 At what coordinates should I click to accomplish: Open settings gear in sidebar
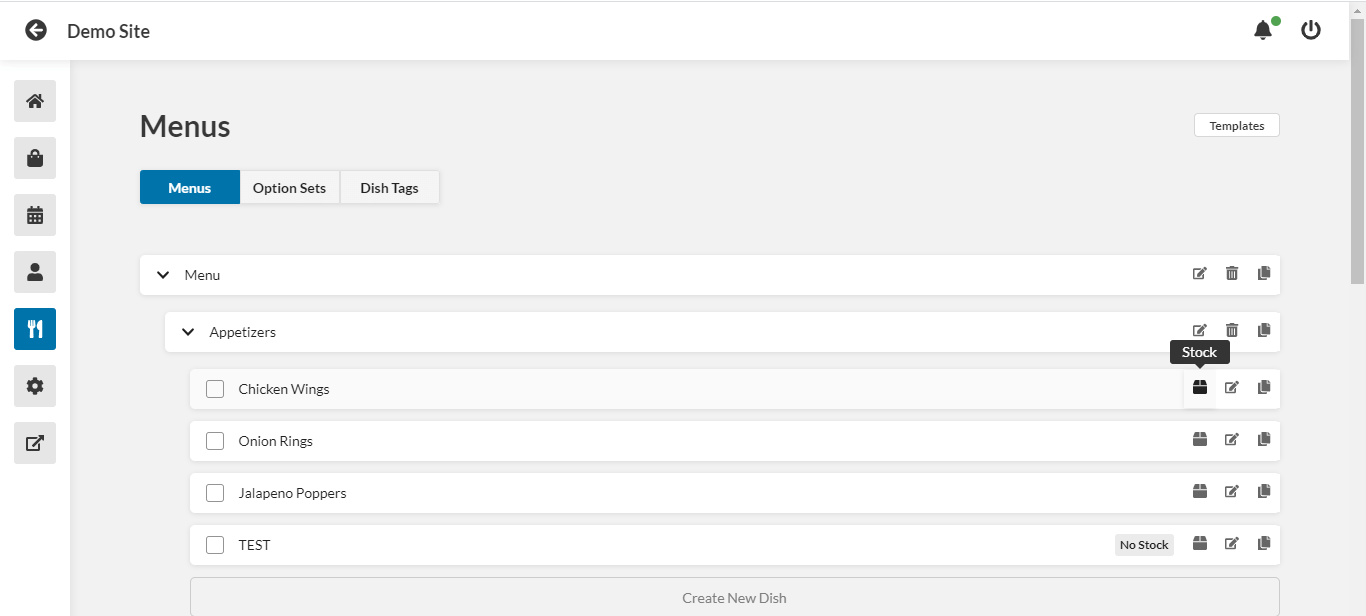tap(35, 386)
